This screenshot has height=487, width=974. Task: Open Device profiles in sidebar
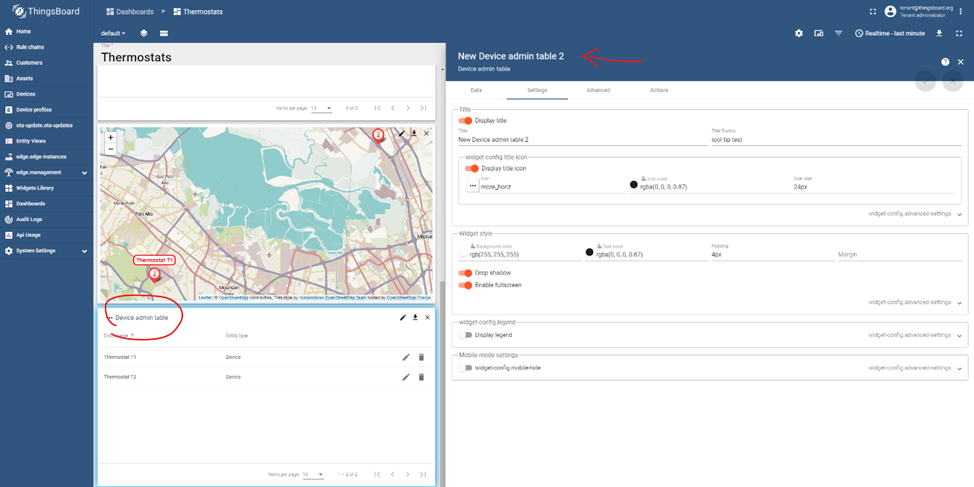coord(47,109)
